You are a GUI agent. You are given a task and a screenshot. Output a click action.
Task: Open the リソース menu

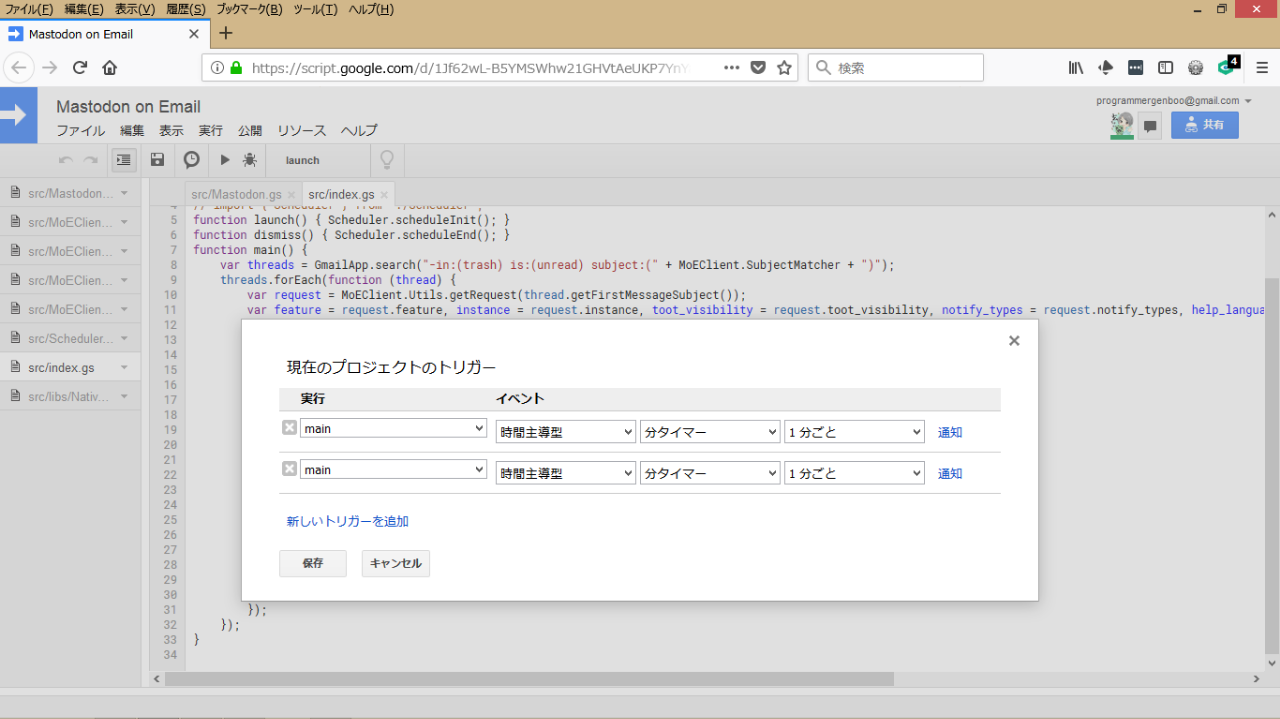coord(301,131)
